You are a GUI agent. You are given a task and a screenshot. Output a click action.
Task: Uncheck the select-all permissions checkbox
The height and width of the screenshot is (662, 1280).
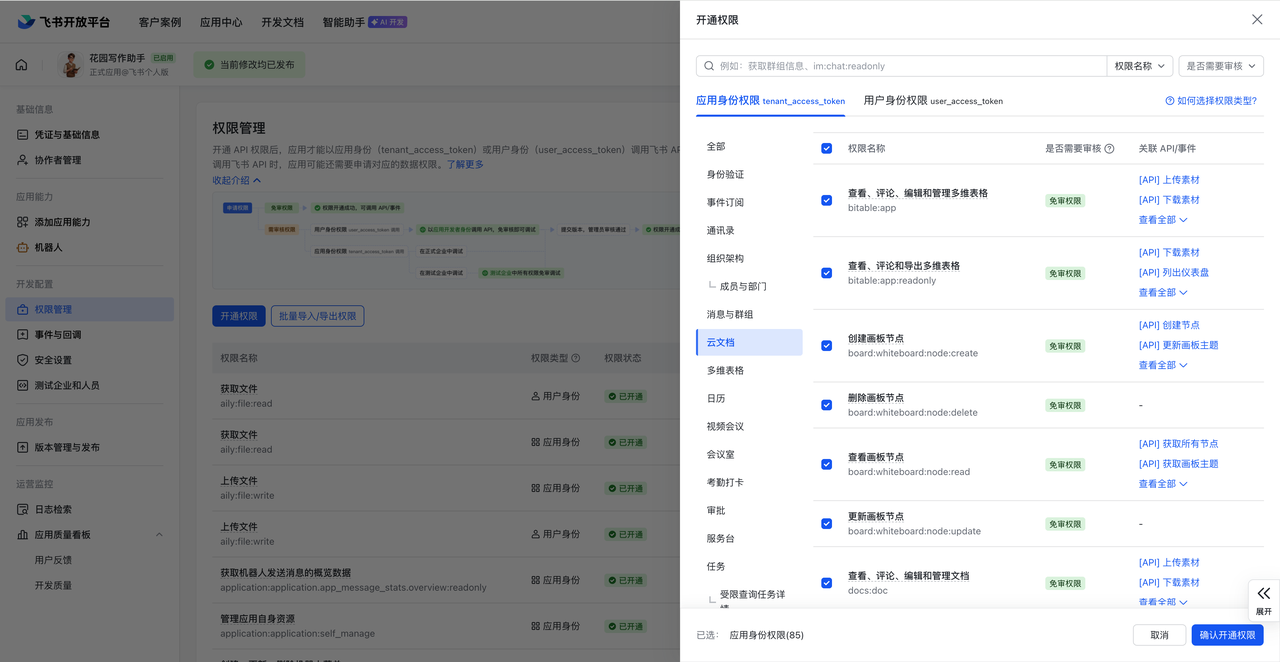pos(826,147)
